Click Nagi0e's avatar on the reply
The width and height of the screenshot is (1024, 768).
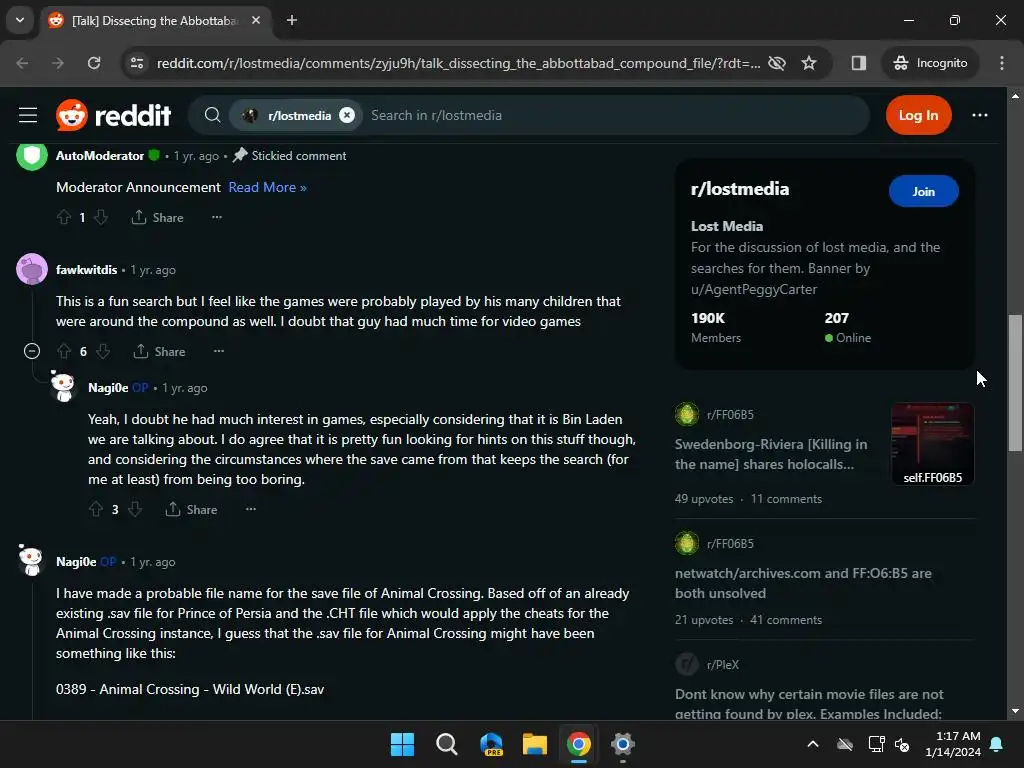(63, 387)
